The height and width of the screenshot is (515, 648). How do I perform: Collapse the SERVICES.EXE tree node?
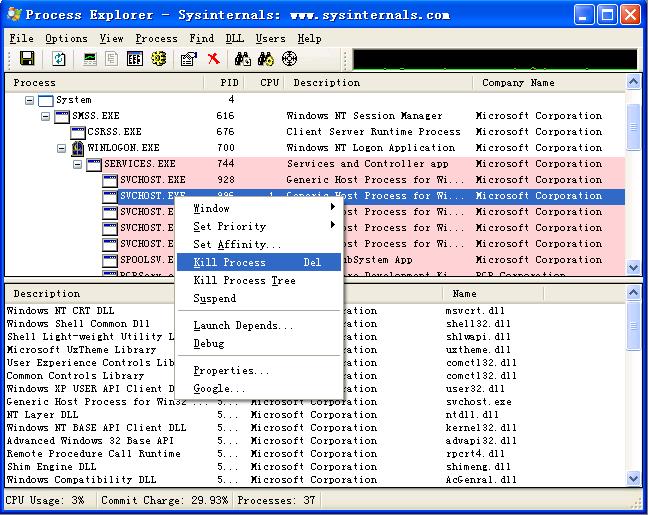click(x=77, y=165)
